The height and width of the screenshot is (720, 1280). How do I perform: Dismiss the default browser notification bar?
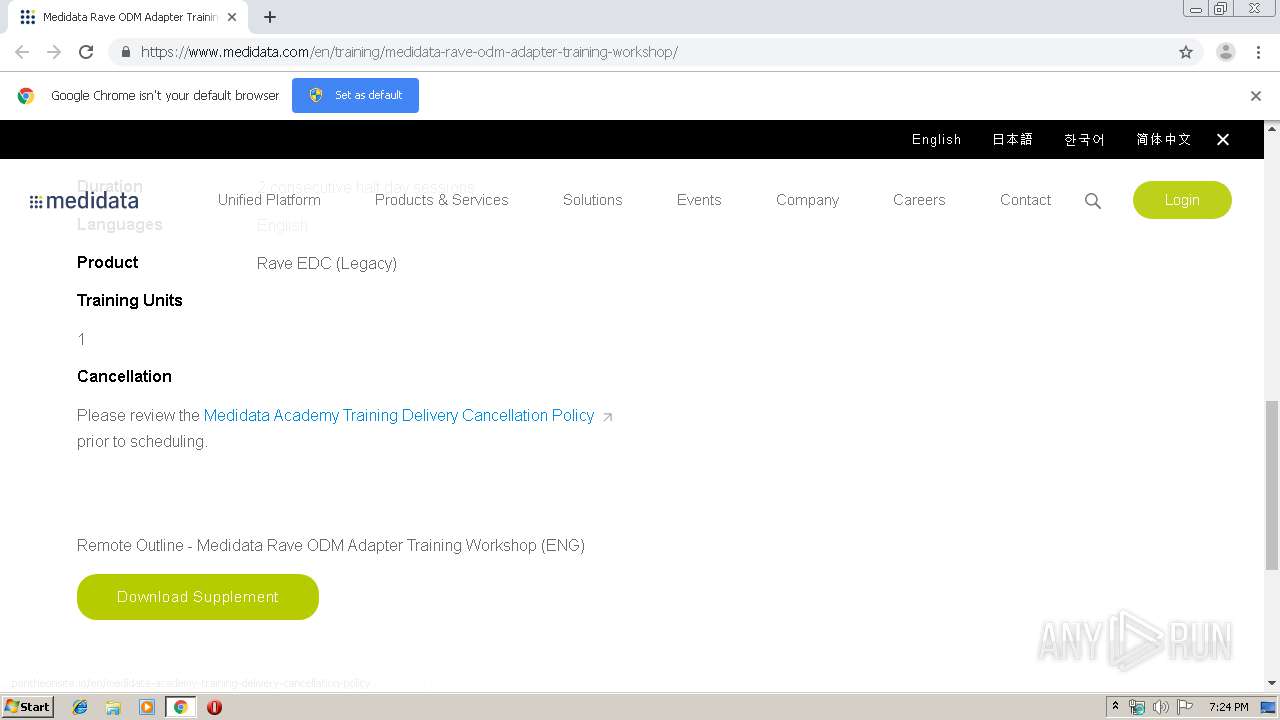[1256, 96]
